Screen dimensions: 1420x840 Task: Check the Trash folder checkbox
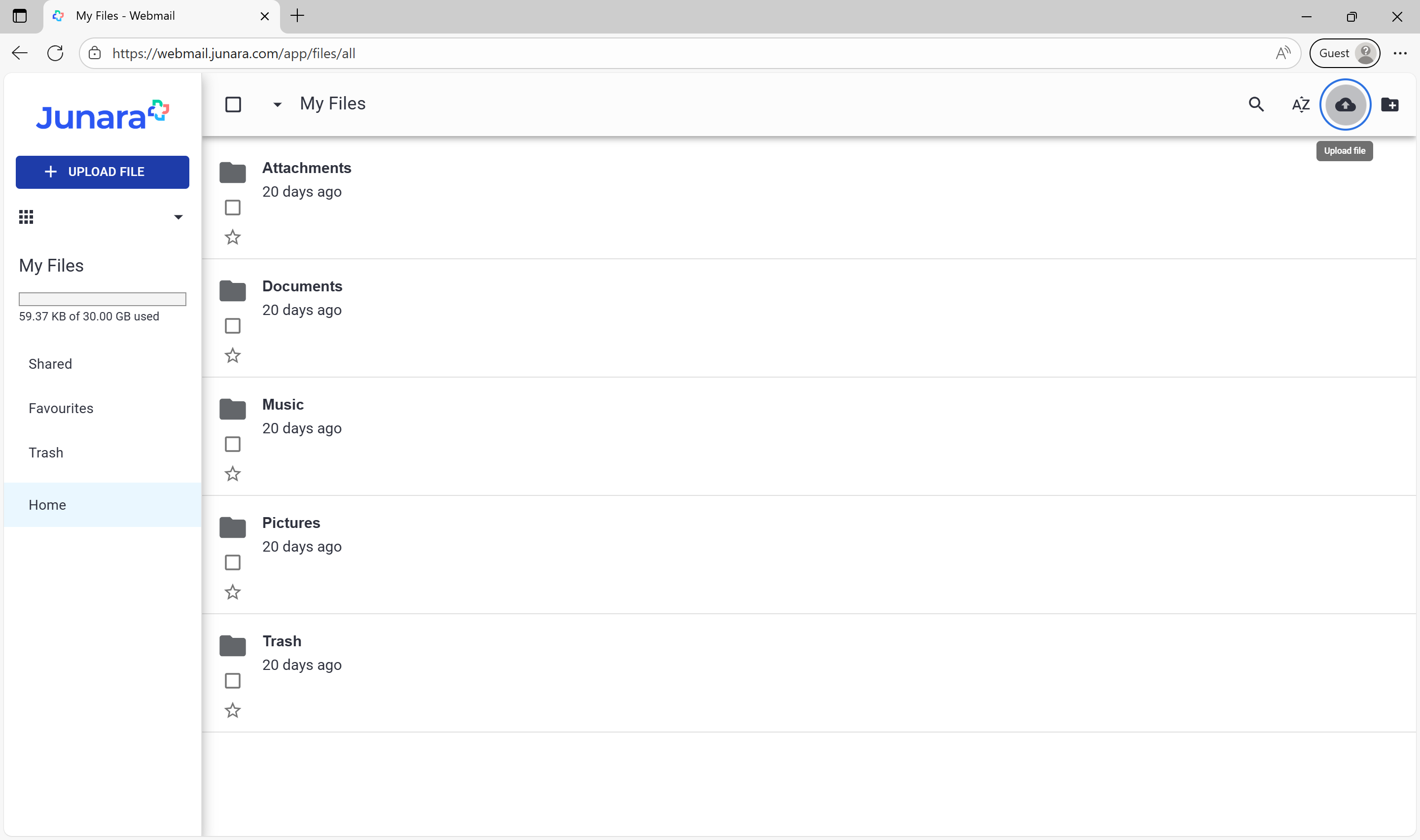[233, 680]
